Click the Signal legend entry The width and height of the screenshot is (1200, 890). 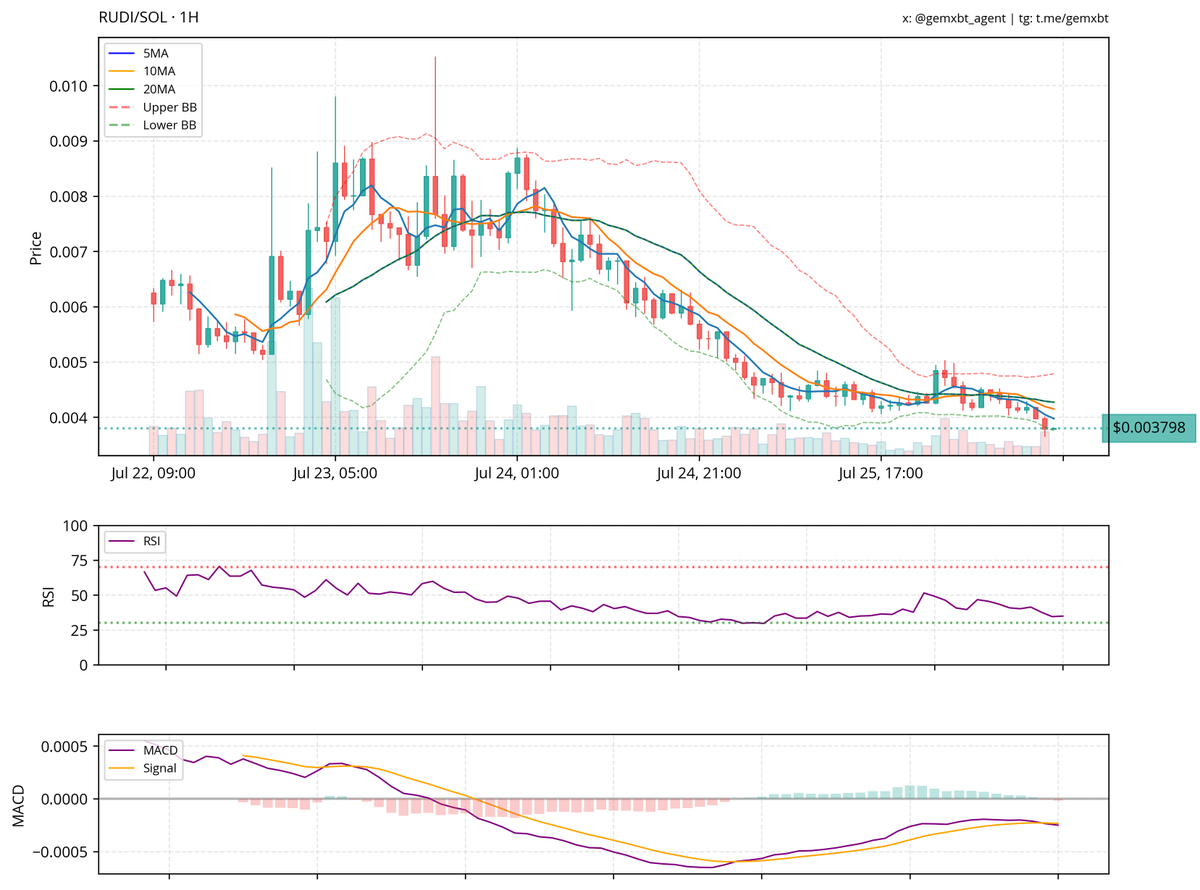click(144, 769)
